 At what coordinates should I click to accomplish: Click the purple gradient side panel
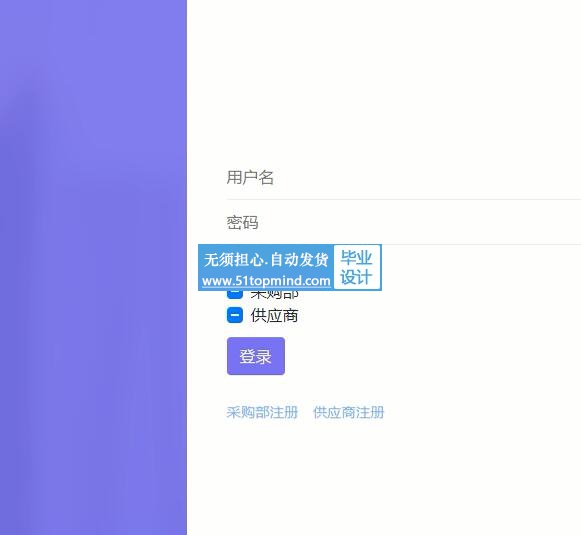point(93,268)
